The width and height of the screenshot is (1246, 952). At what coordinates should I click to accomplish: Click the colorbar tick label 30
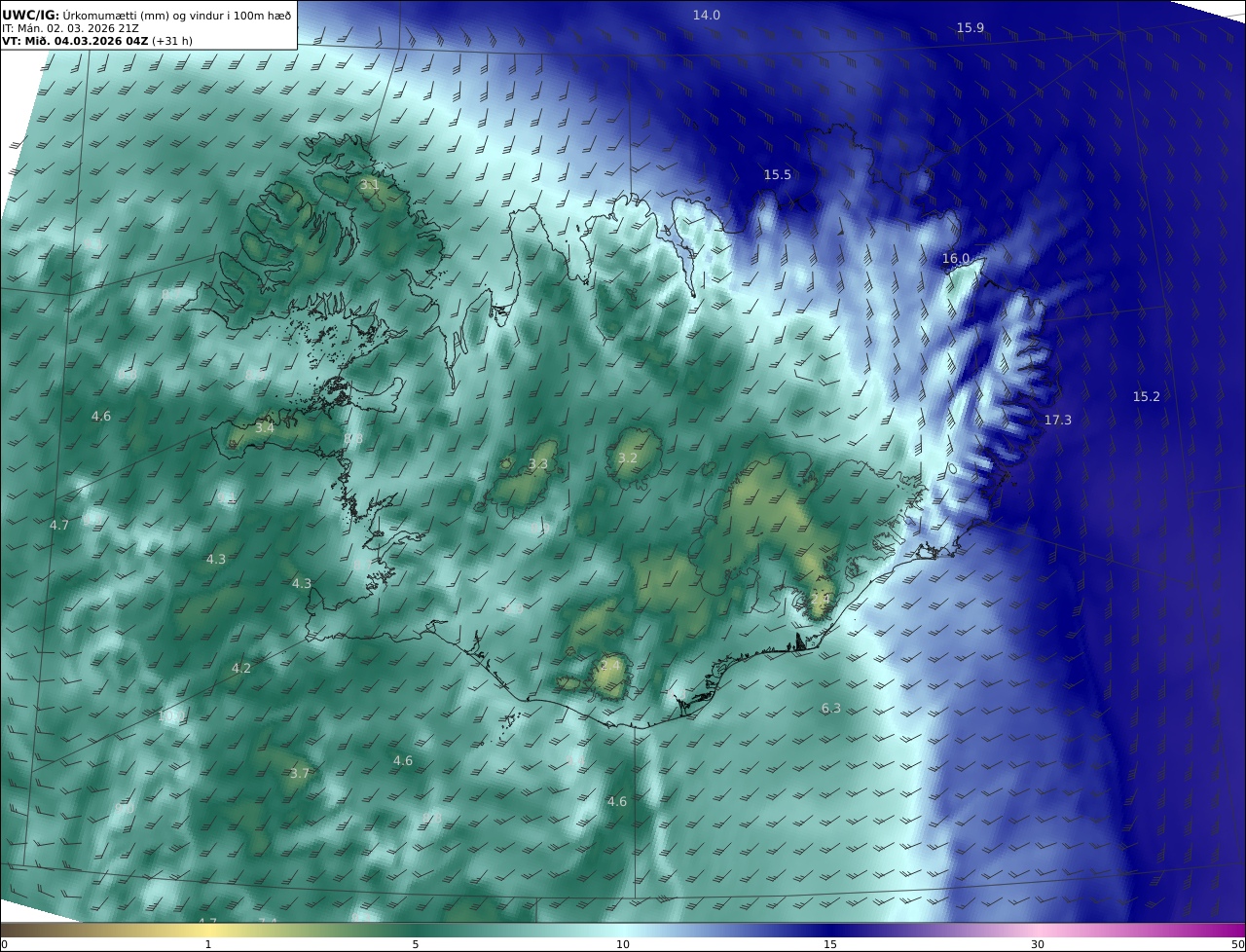[x=1038, y=944]
